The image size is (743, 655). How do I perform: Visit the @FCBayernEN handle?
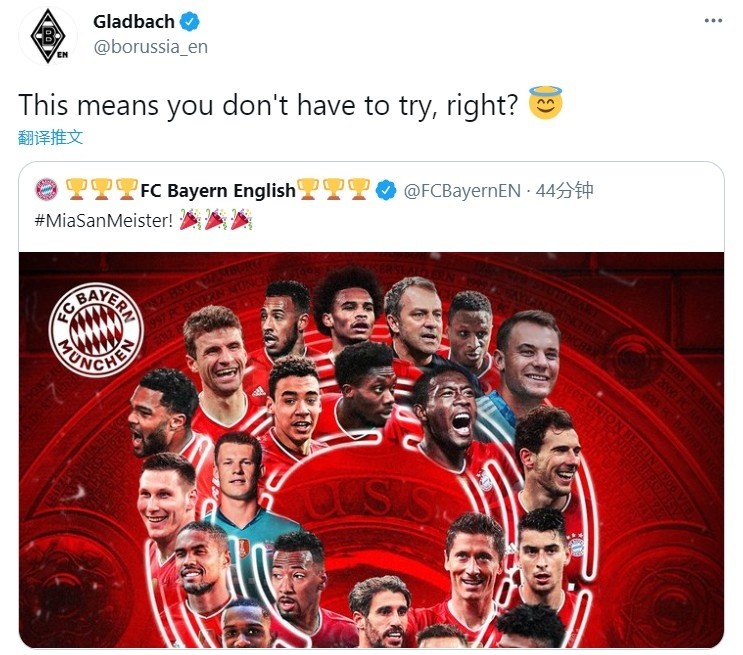coord(462,191)
